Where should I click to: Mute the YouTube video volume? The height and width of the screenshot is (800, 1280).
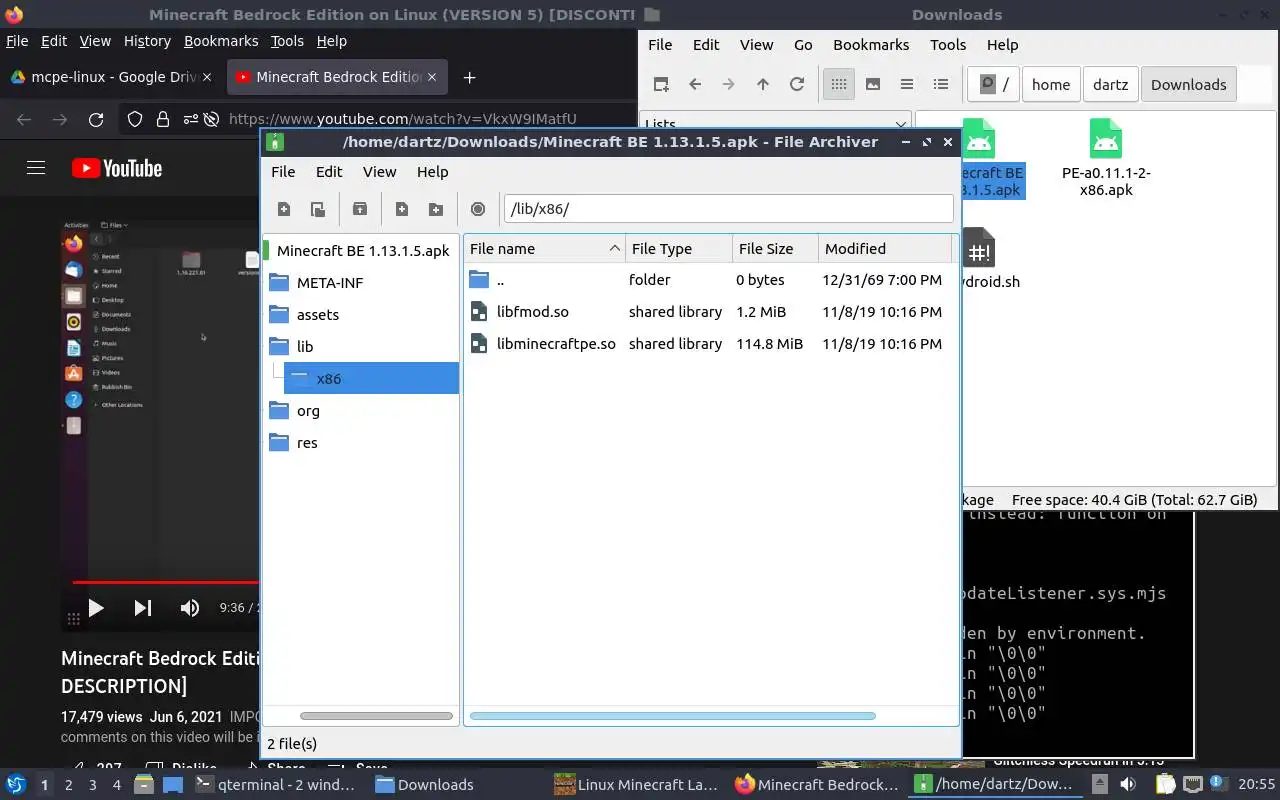pyautogui.click(x=190, y=607)
